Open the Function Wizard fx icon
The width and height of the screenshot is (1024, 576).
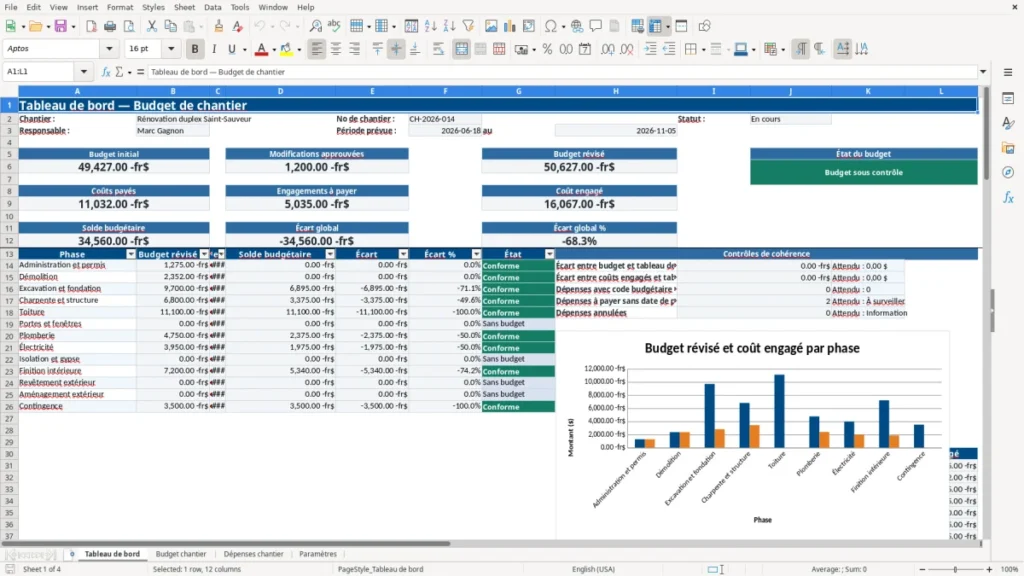pyautogui.click(x=106, y=72)
